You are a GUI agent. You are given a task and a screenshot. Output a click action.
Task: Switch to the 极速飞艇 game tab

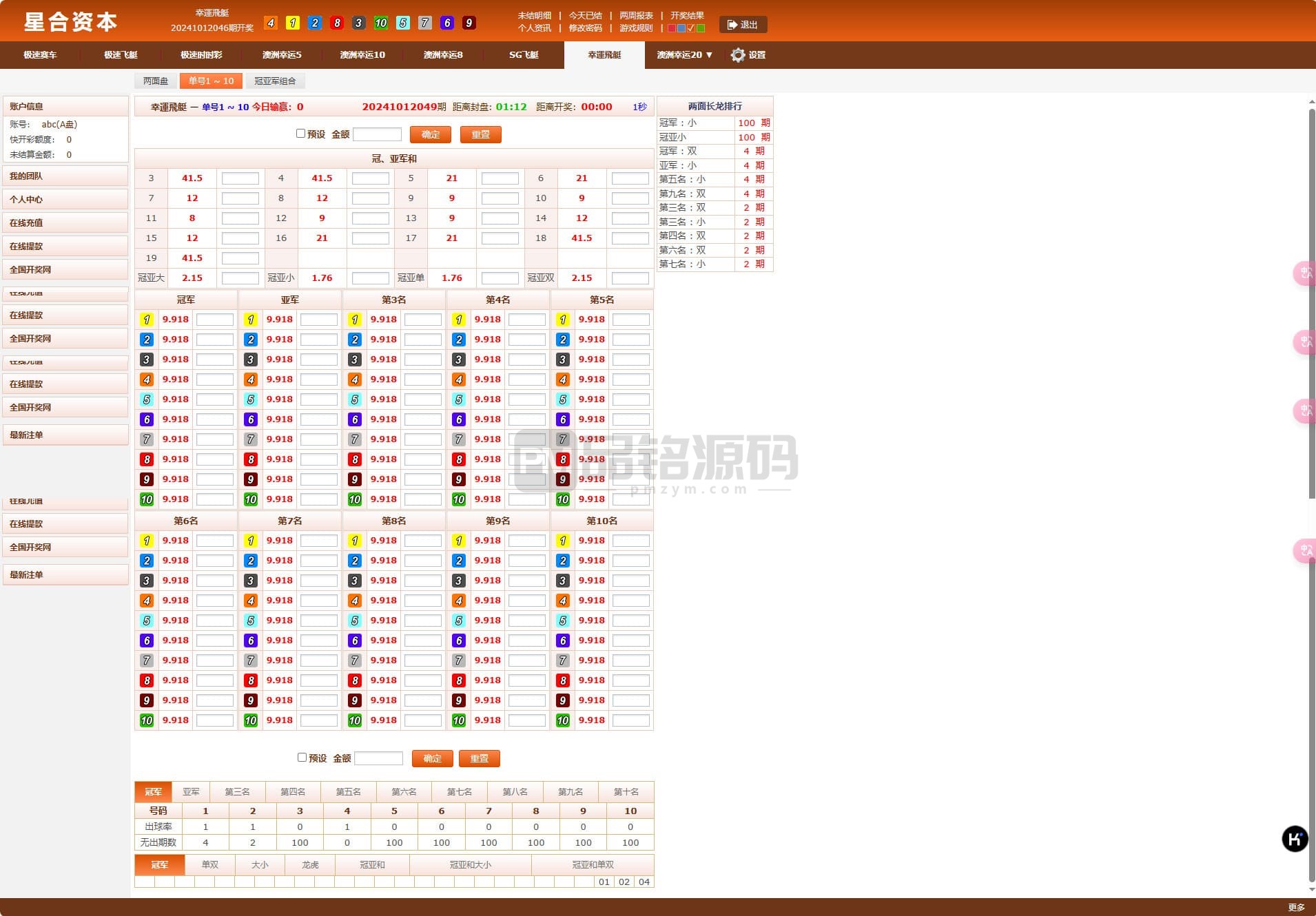[121, 55]
